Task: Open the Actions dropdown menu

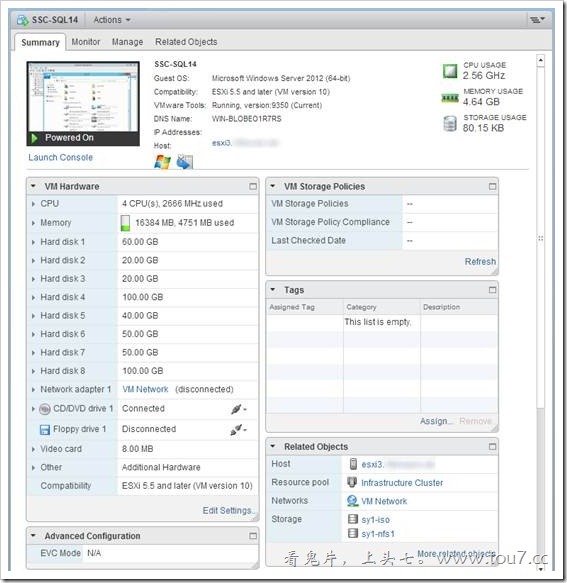Action: click(x=112, y=20)
